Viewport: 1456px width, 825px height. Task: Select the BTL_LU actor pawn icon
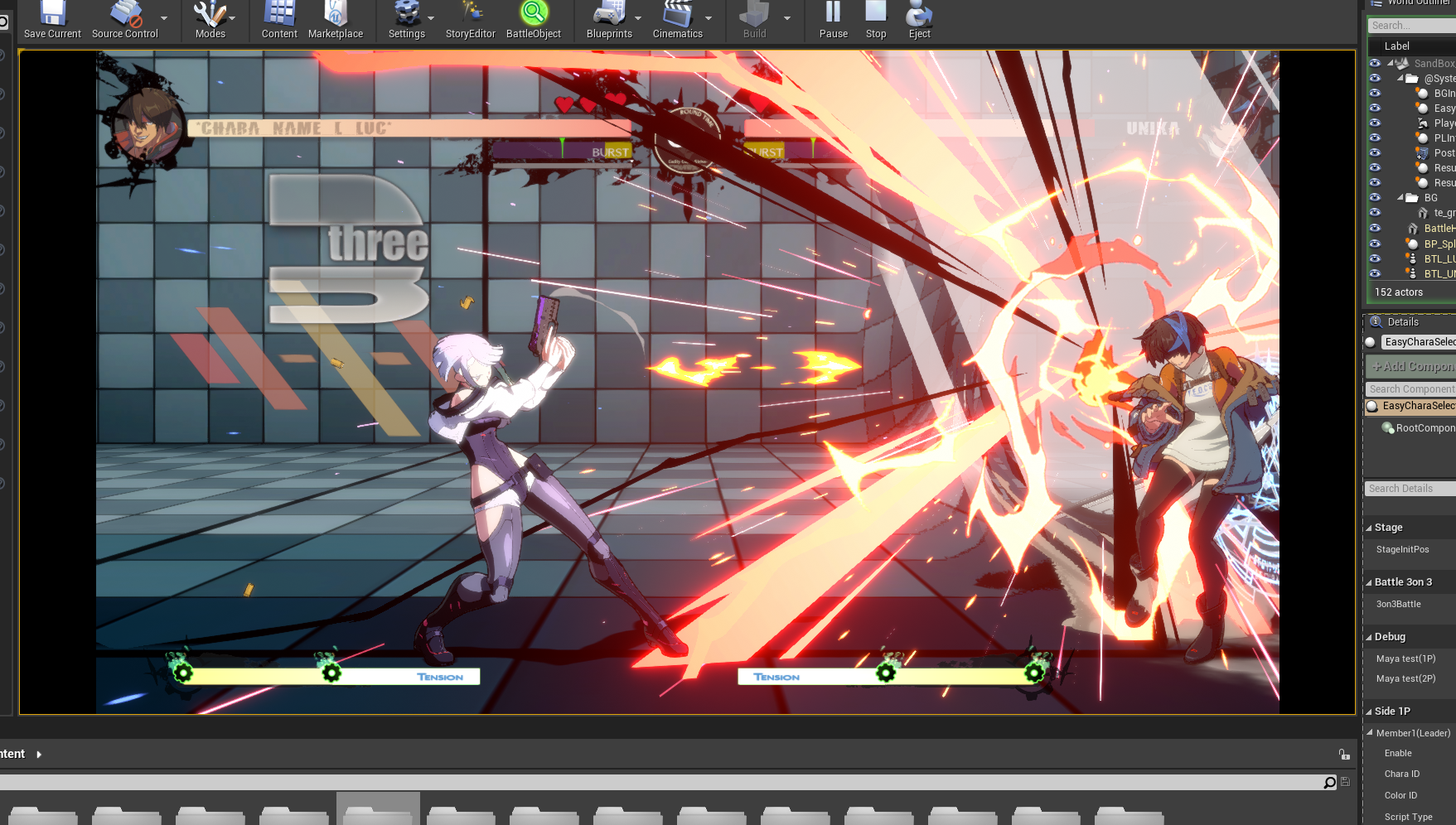(x=1411, y=258)
